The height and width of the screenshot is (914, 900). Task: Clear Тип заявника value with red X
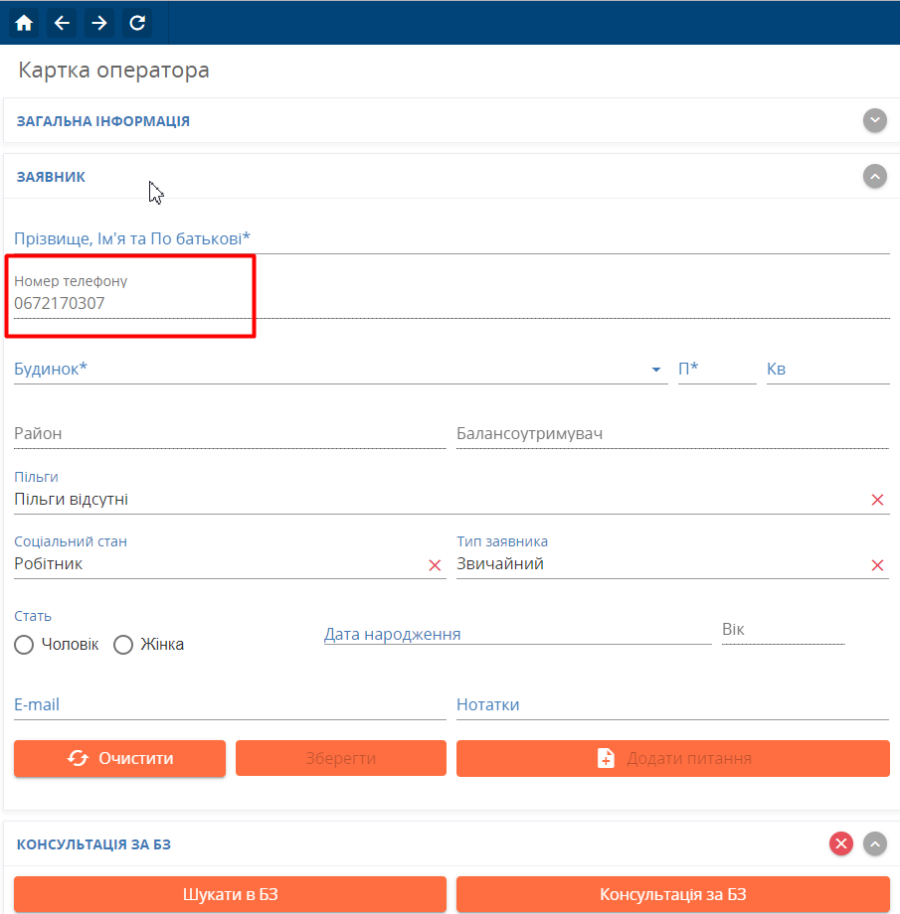(877, 565)
